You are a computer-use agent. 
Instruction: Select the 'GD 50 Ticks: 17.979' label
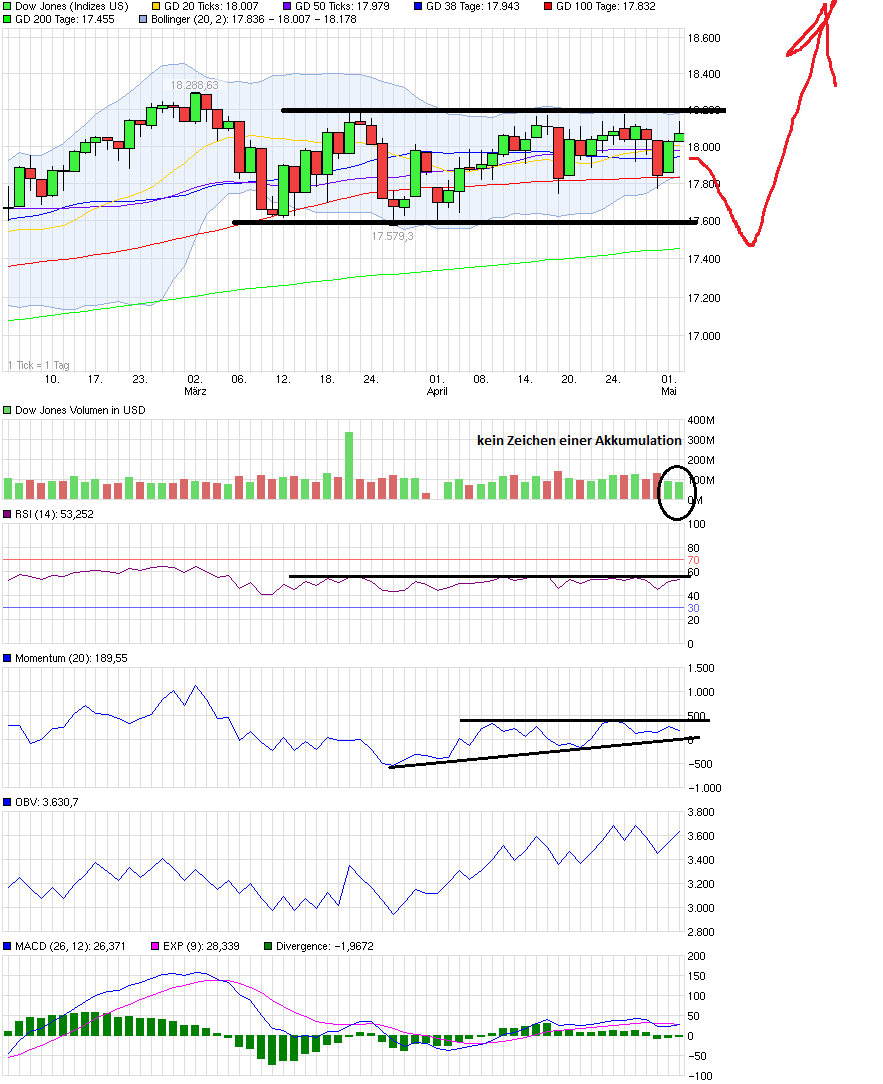tap(342, 6)
